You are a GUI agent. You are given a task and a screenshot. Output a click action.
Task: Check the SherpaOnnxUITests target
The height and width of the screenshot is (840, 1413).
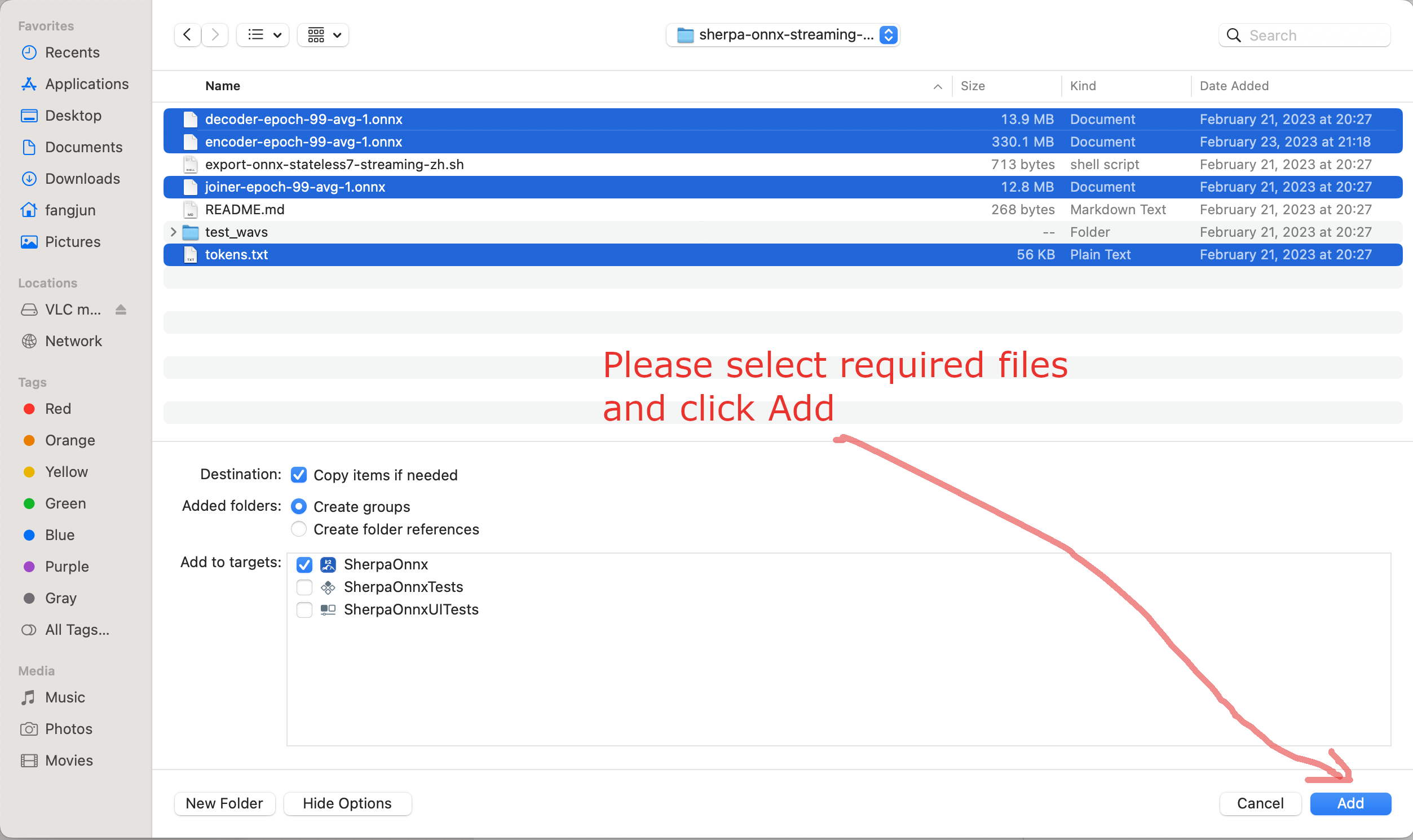tap(304, 609)
